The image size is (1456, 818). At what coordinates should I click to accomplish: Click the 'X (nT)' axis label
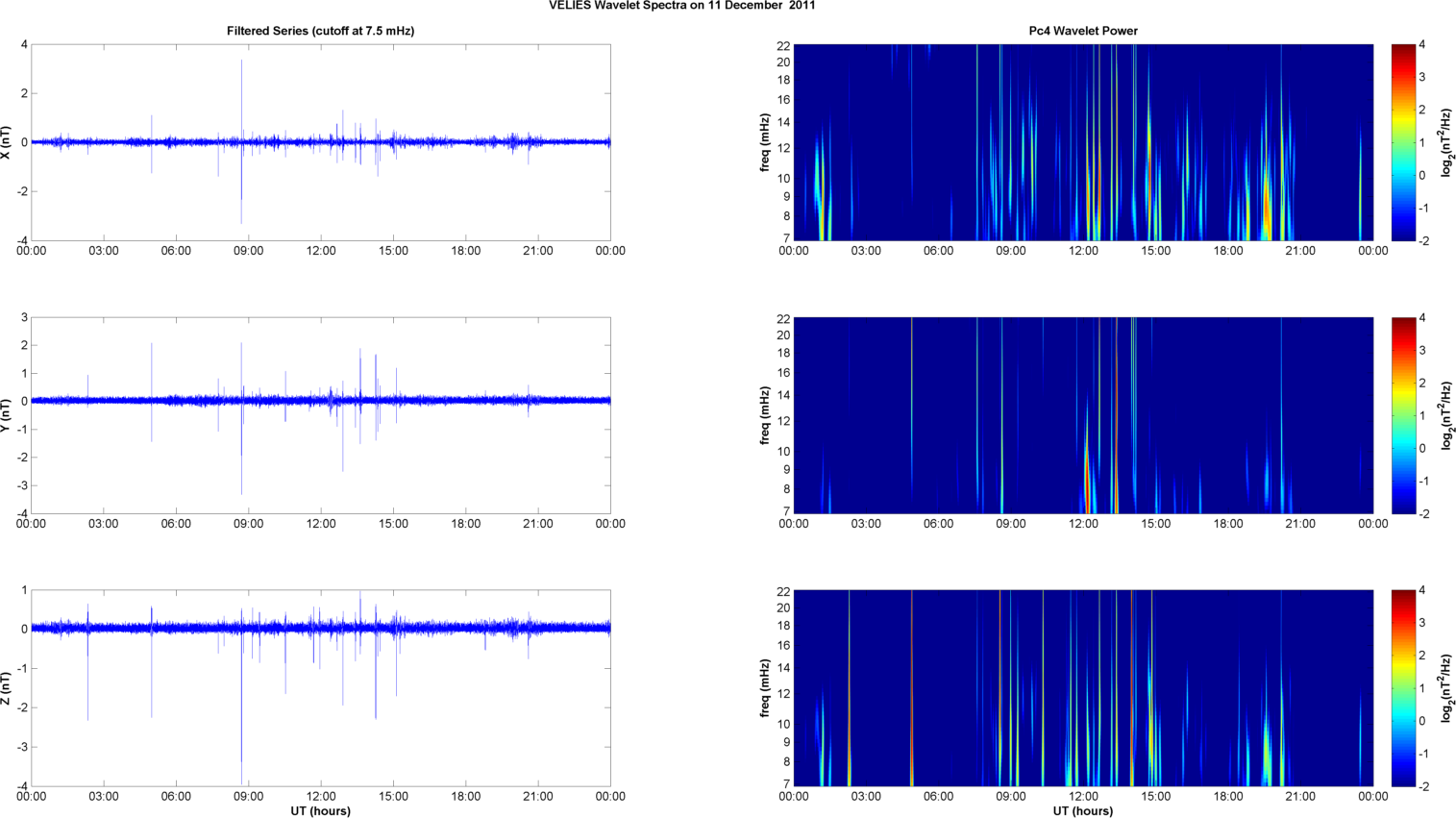(x=7, y=142)
